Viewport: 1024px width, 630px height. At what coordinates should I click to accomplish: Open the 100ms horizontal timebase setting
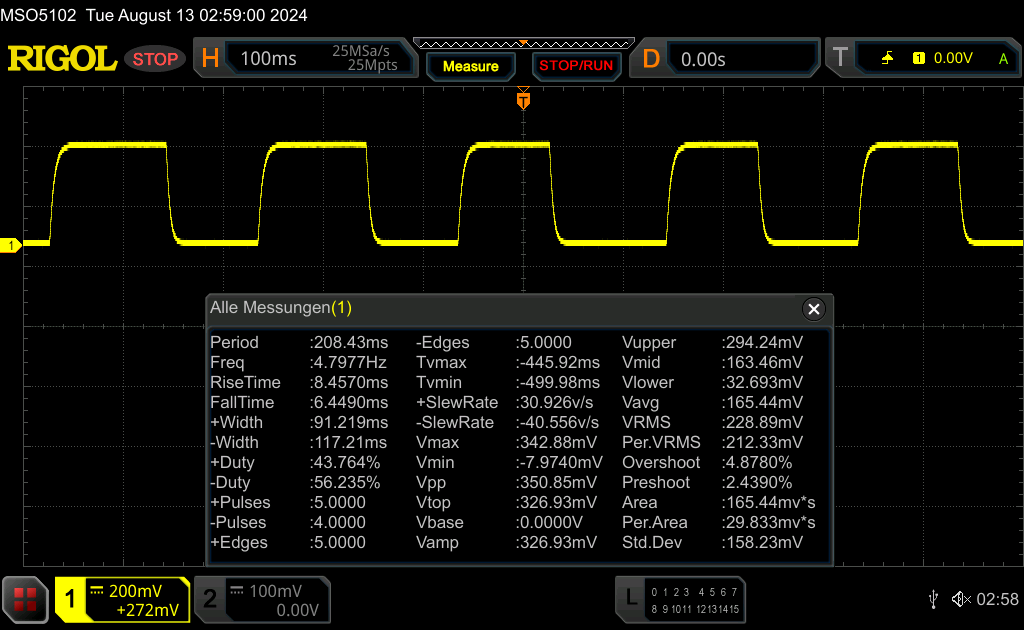click(x=268, y=59)
